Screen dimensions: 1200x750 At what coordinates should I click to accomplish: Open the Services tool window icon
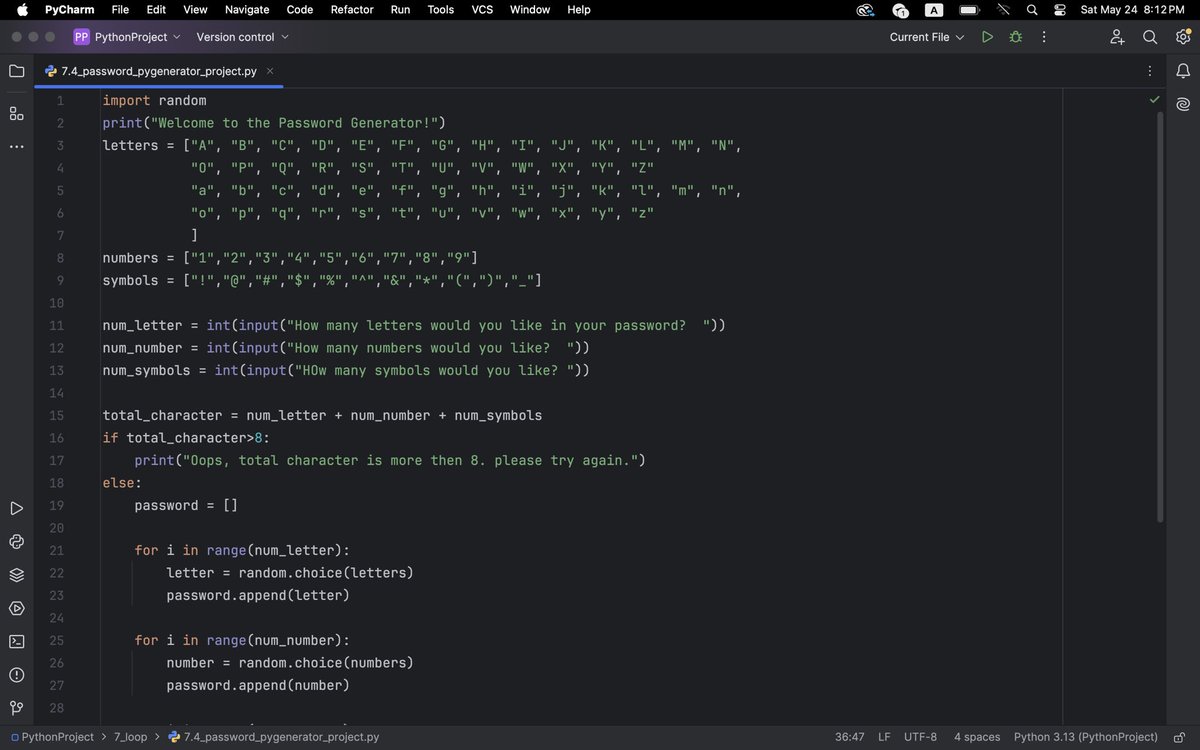point(16,608)
